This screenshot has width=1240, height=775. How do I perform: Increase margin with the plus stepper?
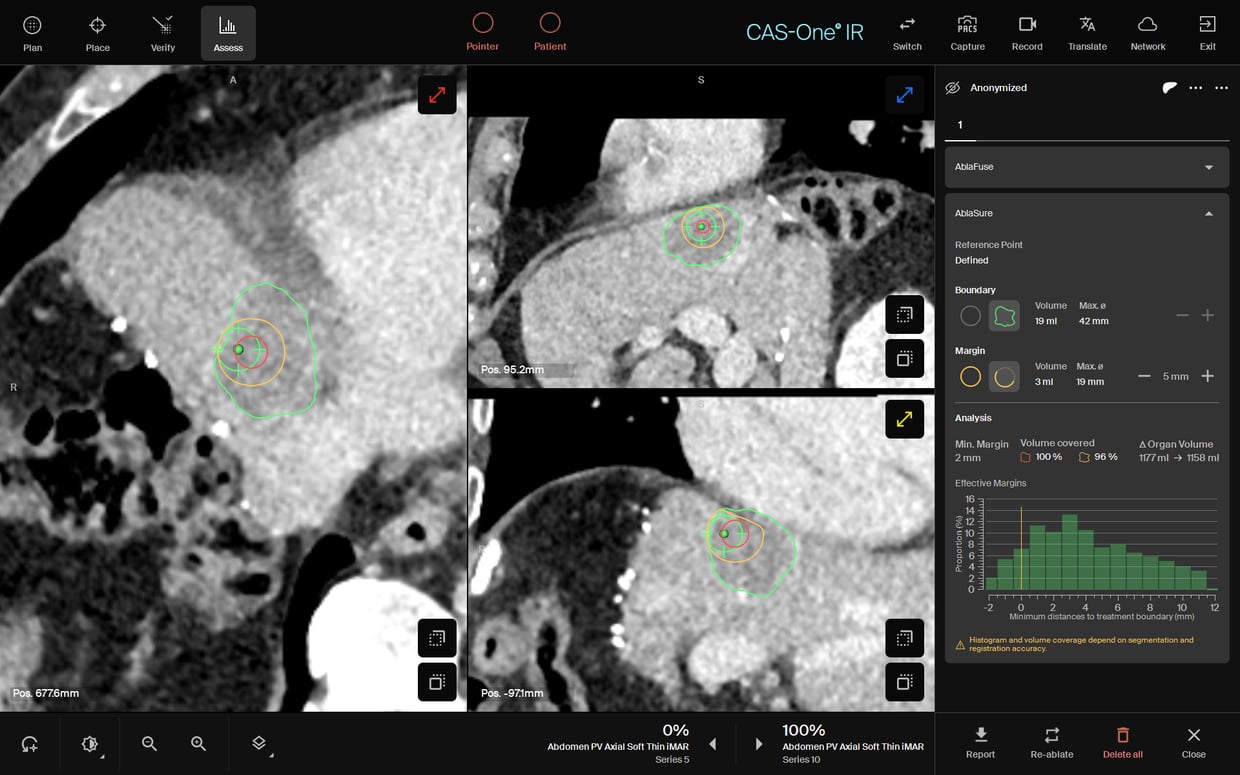pos(1207,376)
